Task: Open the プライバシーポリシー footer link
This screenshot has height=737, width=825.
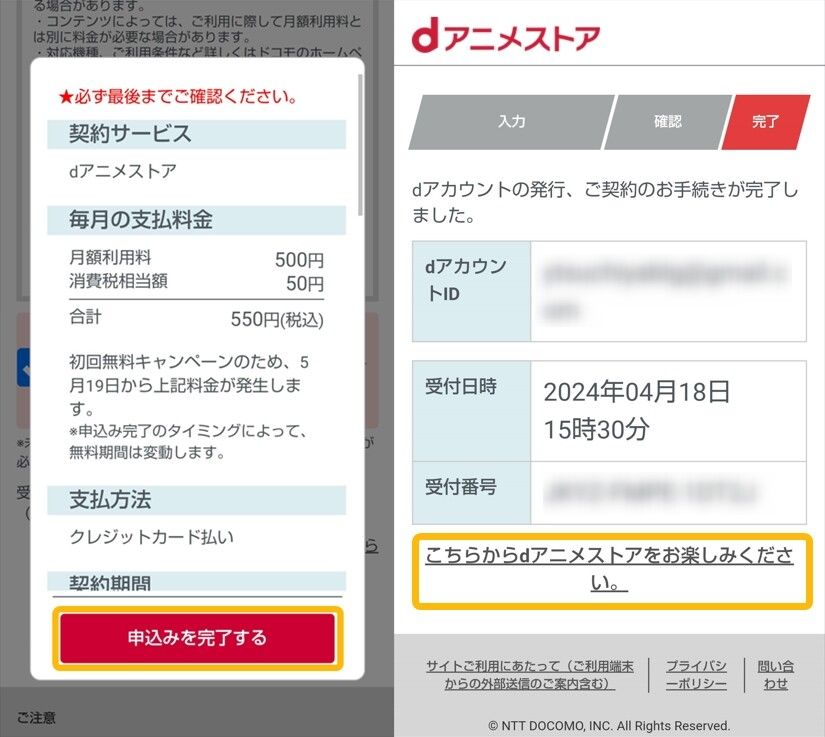Action: (696, 675)
